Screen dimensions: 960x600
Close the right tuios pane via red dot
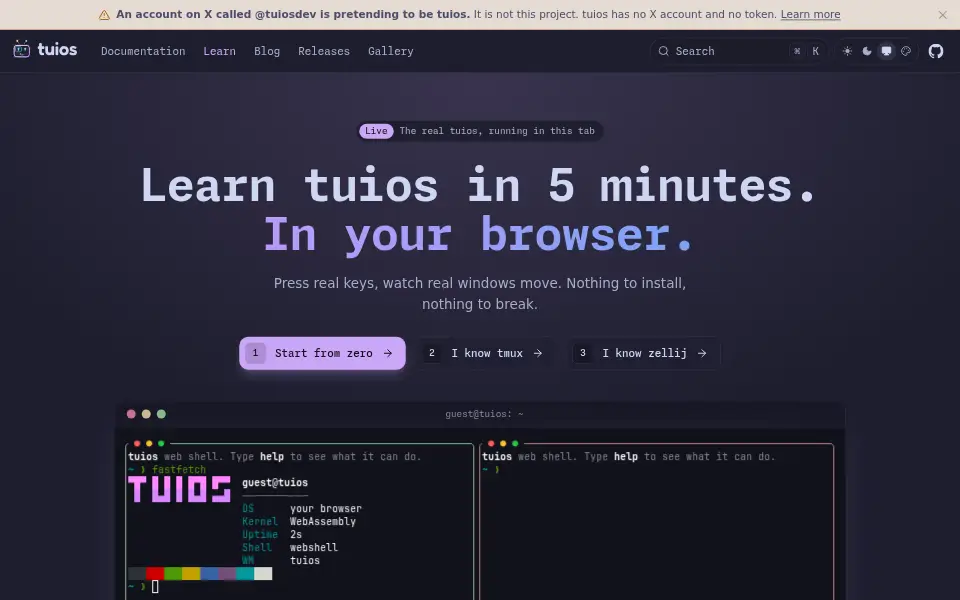click(x=491, y=443)
